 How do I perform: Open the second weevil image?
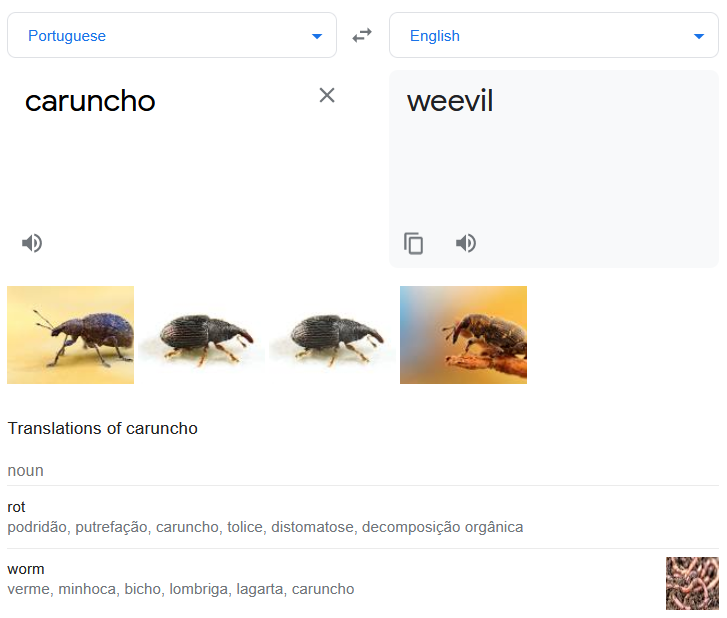click(200, 337)
